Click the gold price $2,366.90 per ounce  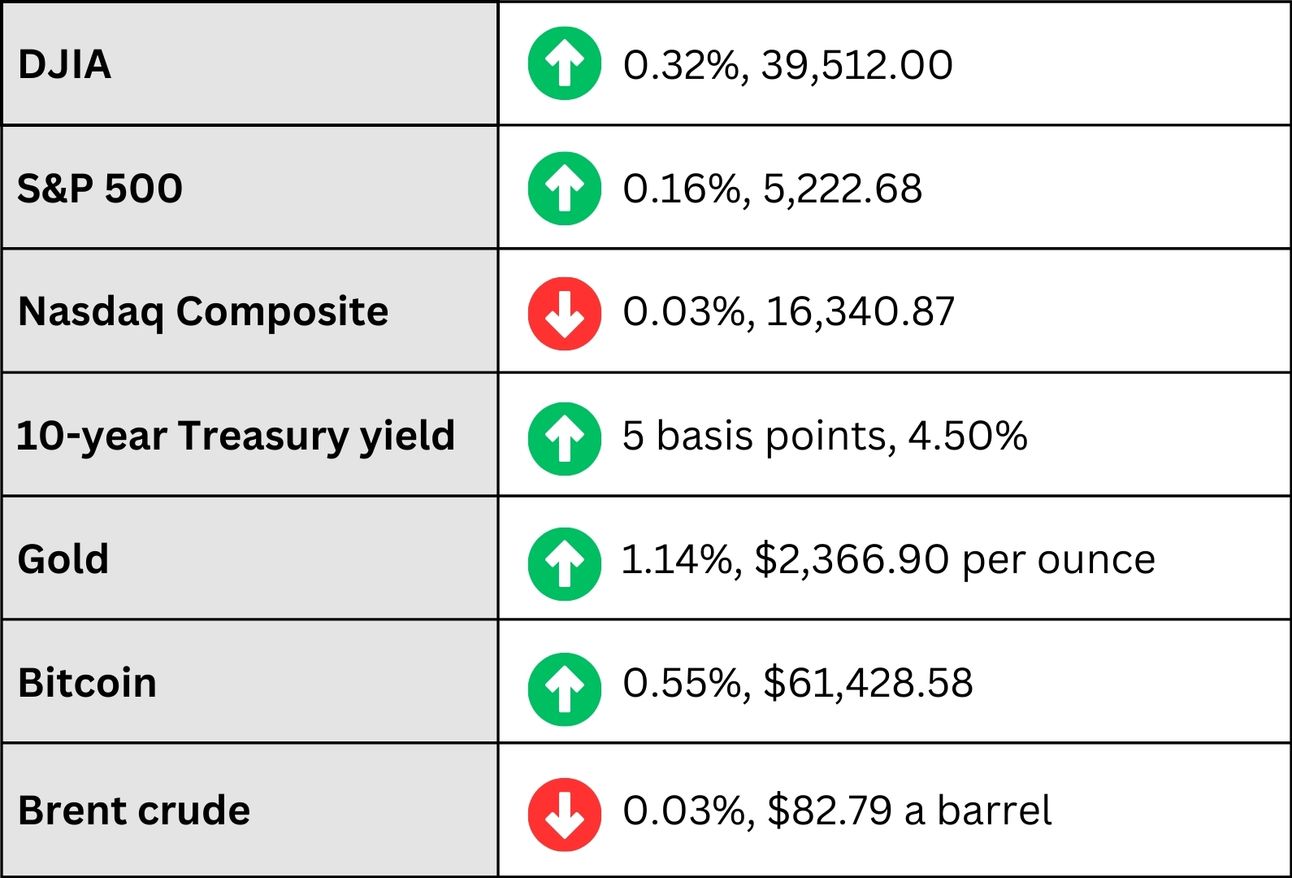[954, 560]
